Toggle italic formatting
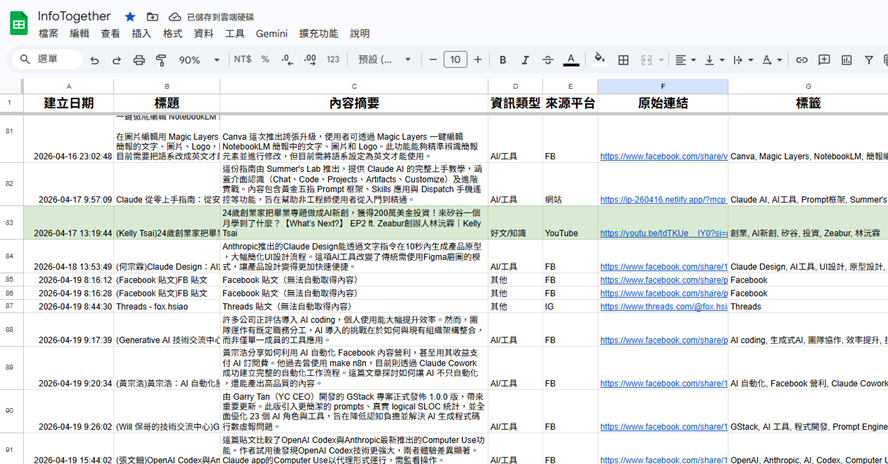888x464 pixels. (x=525, y=59)
